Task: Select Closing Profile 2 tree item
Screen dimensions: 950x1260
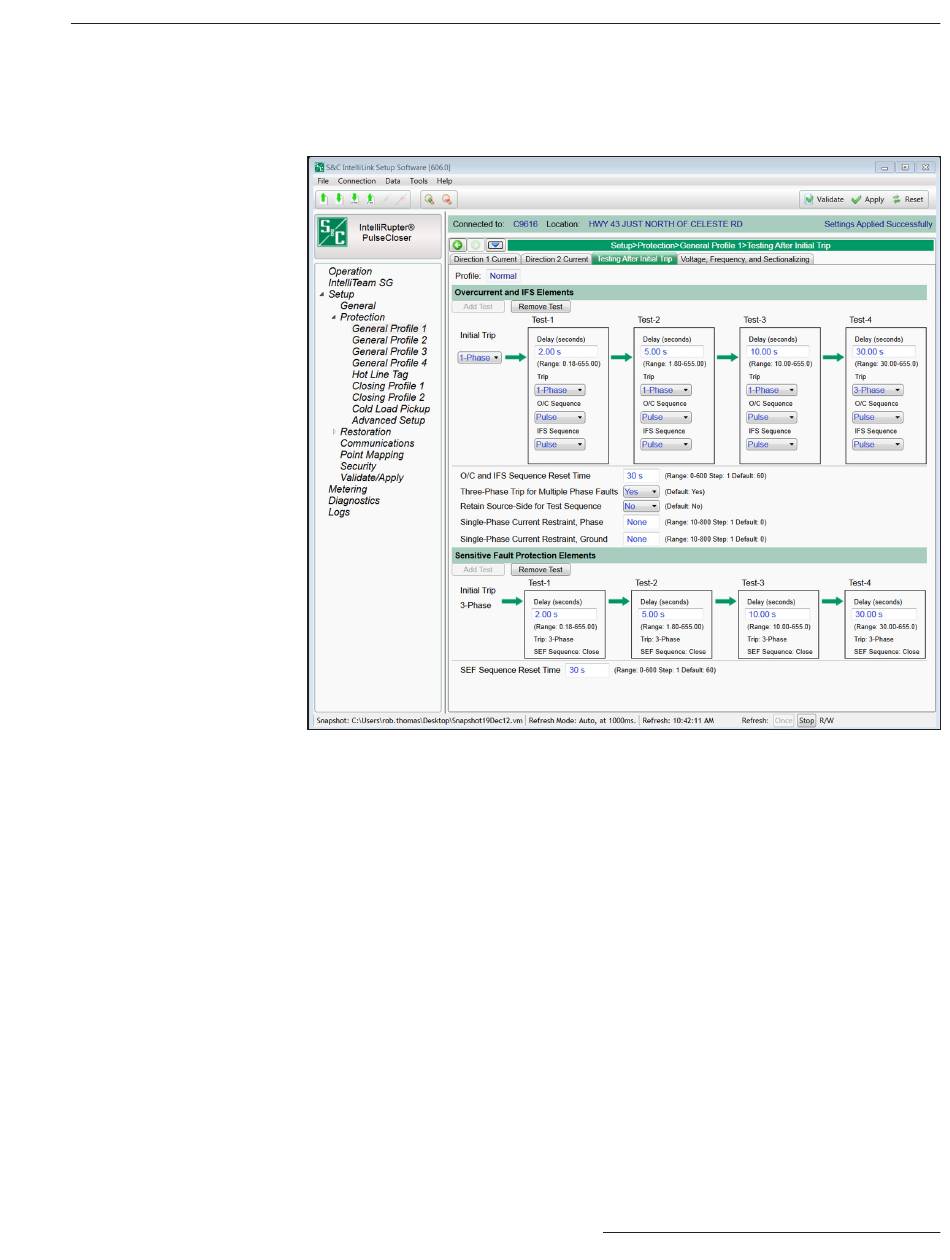Action: click(x=388, y=398)
